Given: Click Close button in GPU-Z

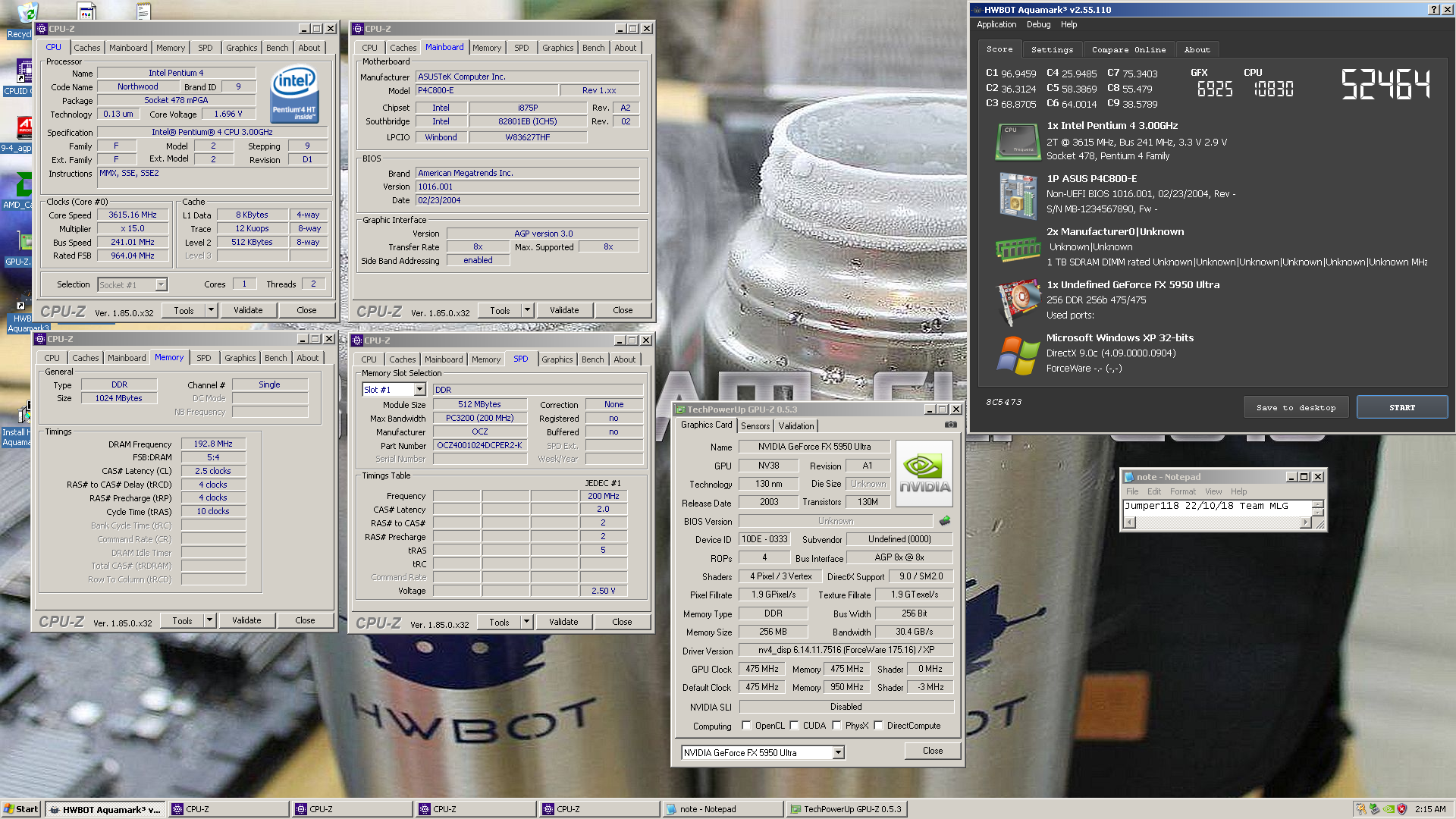Looking at the screenshot, I should pos(933,751).
